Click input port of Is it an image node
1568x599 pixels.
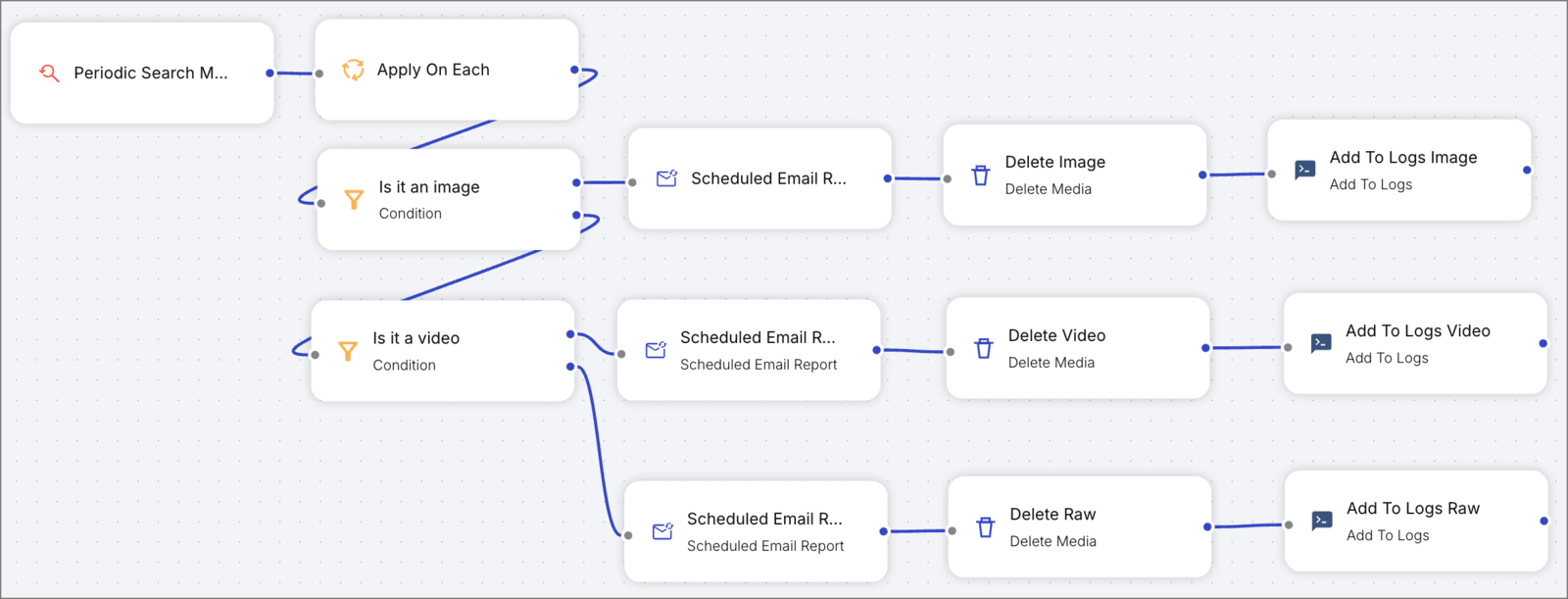321,203
